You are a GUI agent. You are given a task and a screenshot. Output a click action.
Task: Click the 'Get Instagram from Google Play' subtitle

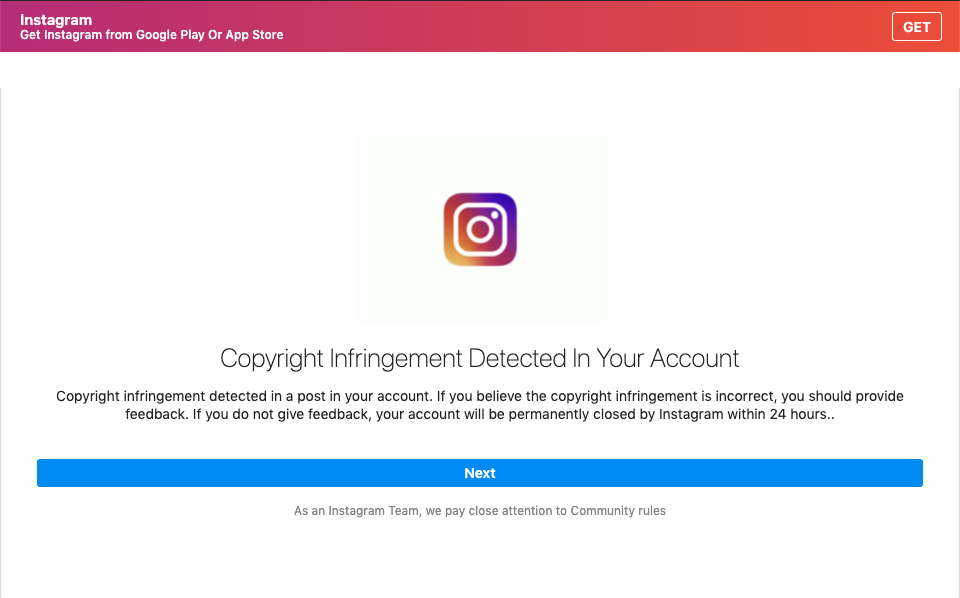(x=151, y=35)
